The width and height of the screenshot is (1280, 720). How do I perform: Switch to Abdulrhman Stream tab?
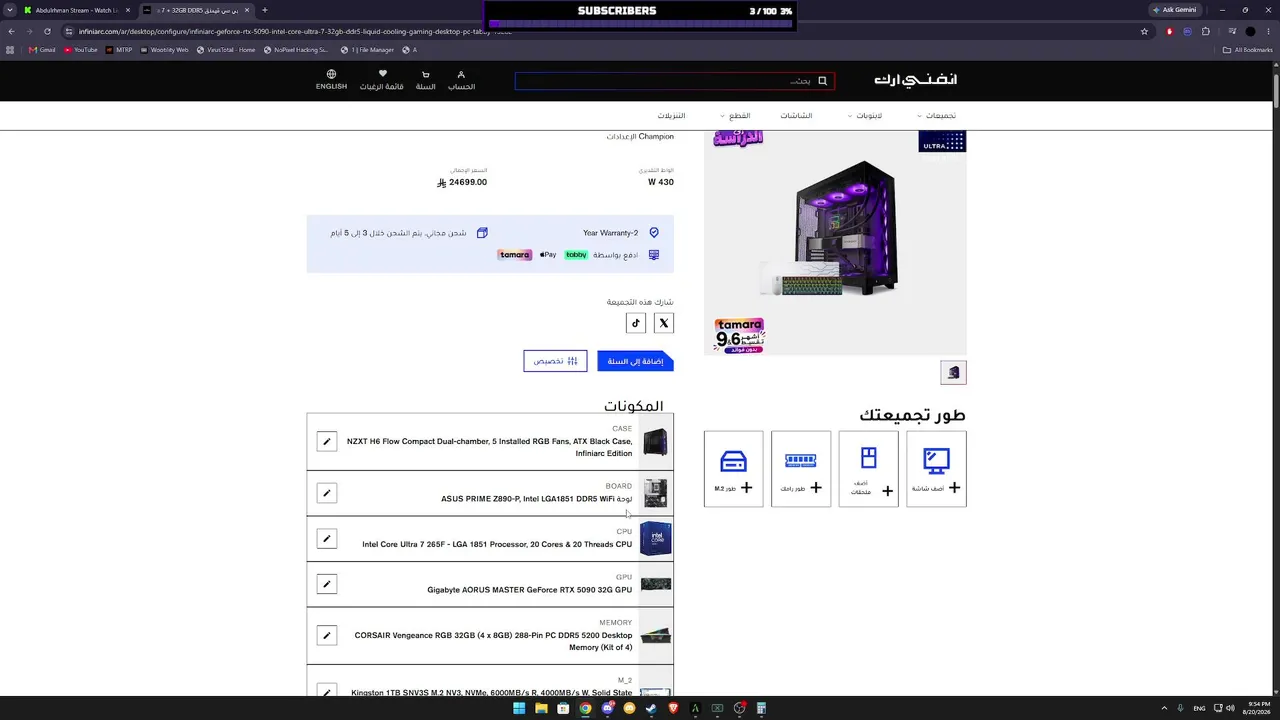pos(76,10)
